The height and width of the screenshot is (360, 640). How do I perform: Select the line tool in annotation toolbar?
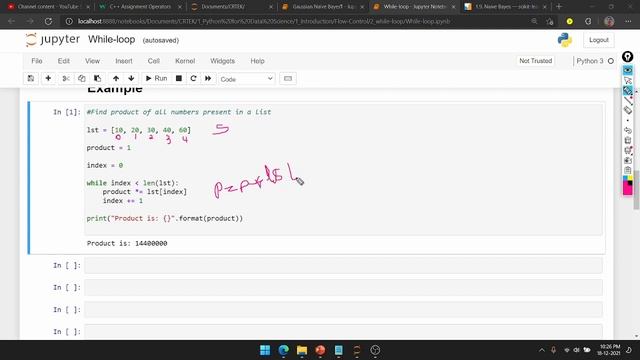(x=628, y=100)
